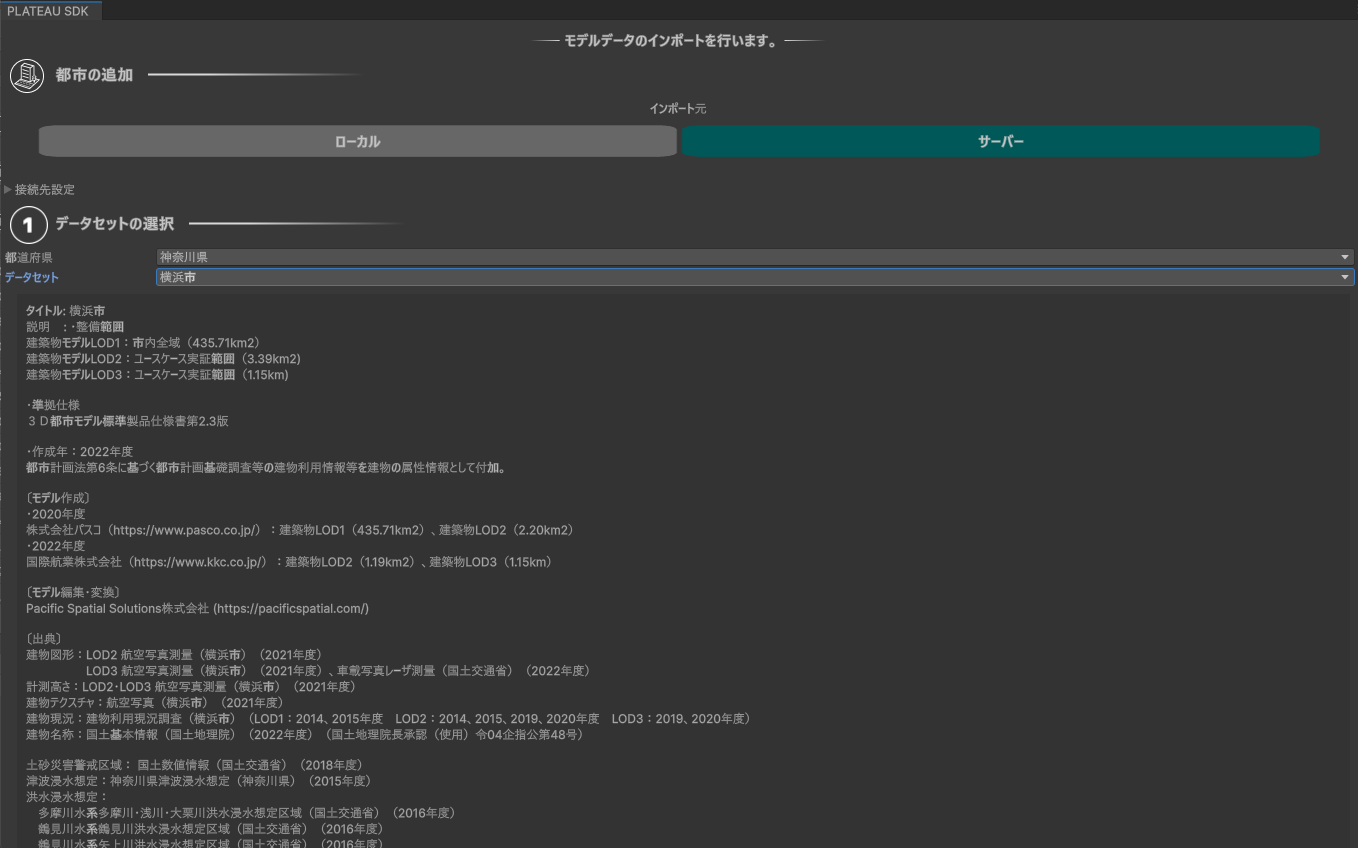Click the 都道府県 dropdown arrow icon
This screenshot has width=1358, height=848.
coord(1344,257)
